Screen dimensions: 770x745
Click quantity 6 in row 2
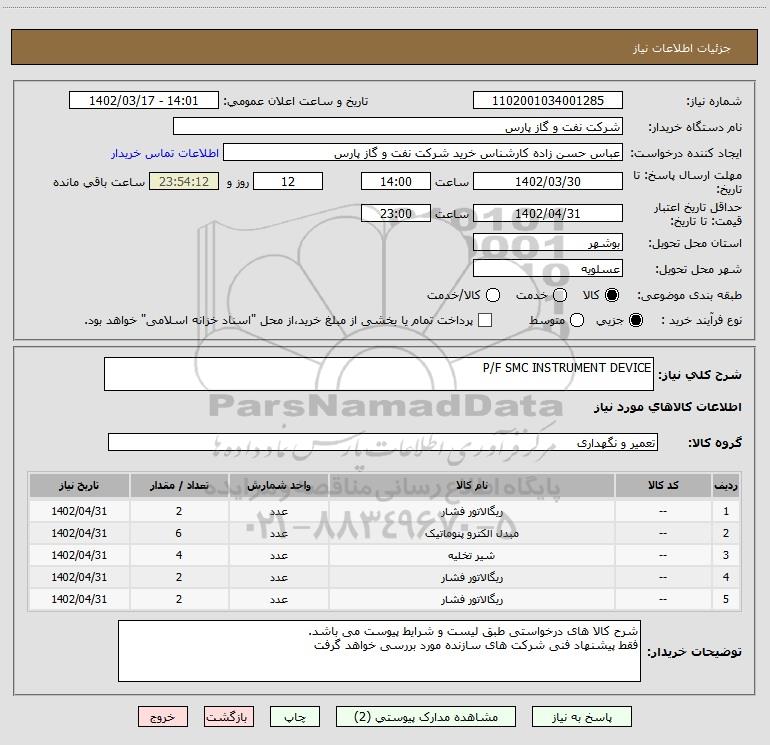click(x=179, y=533)
